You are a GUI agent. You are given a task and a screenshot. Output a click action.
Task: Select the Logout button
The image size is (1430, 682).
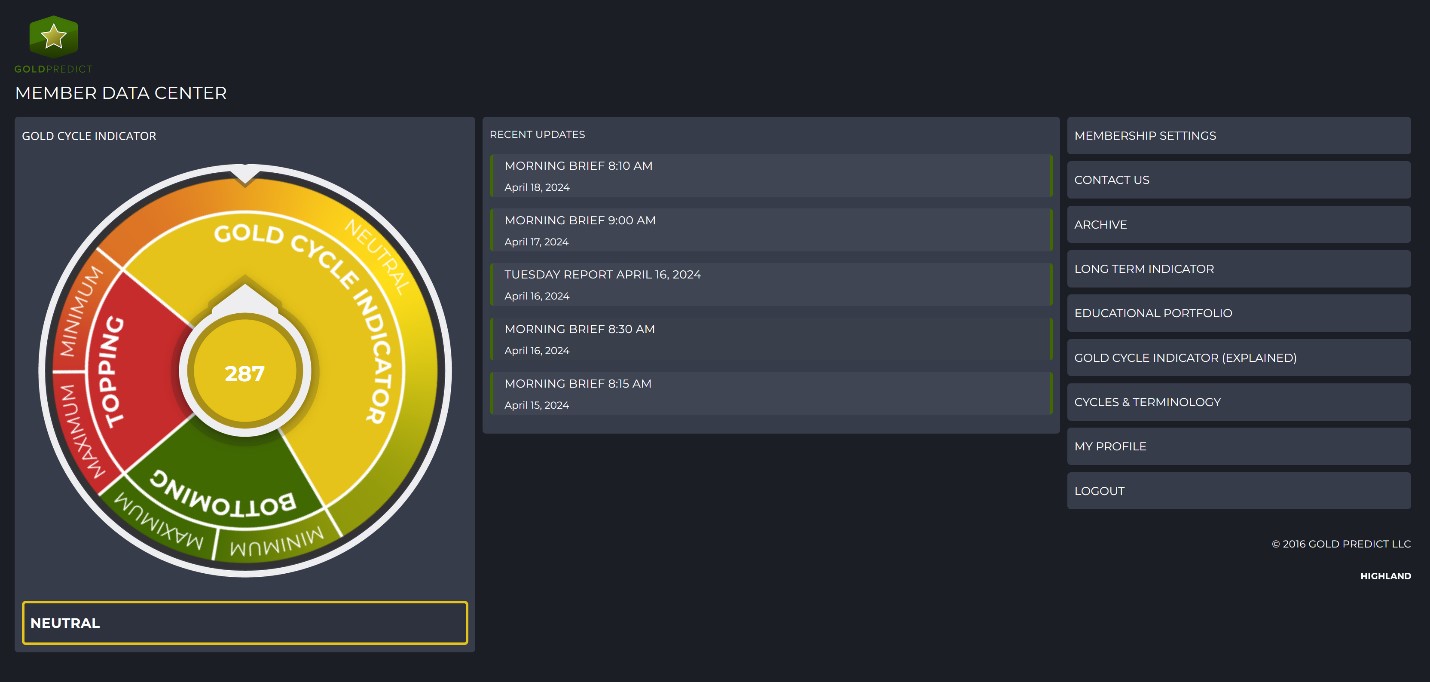tap(1238, 491)
